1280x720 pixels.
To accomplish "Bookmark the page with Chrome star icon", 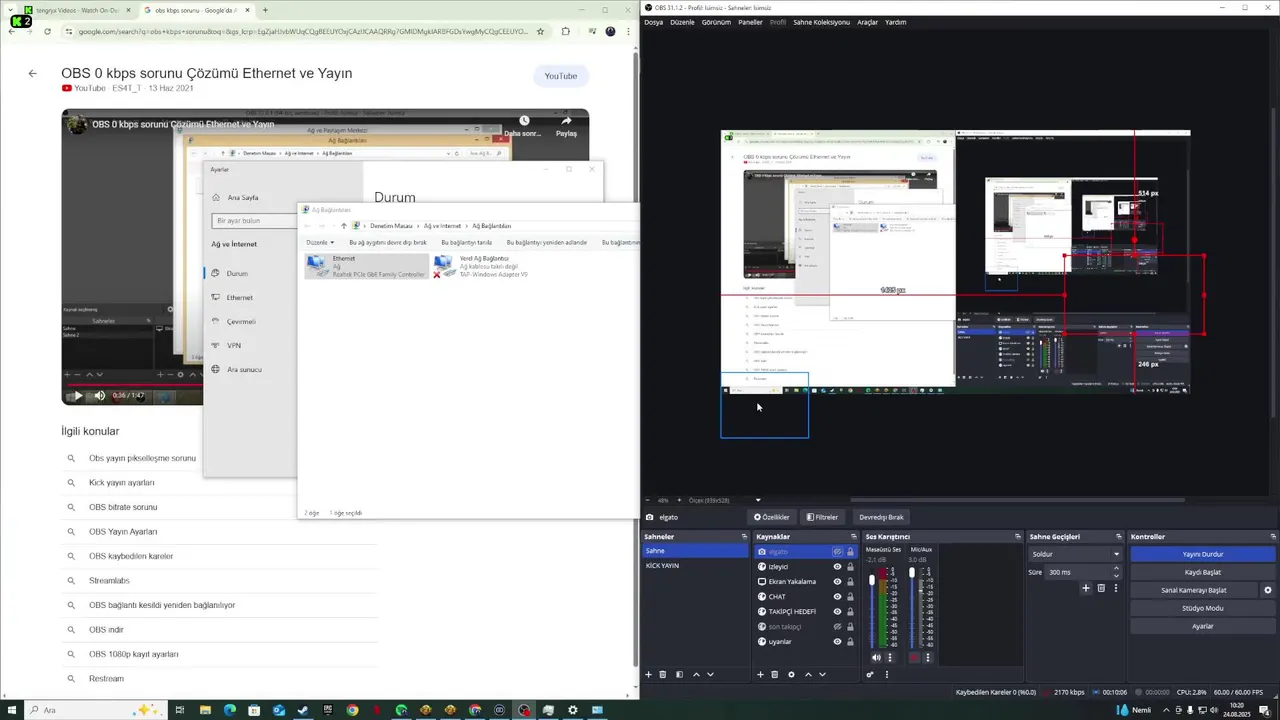I will [540, 31].
